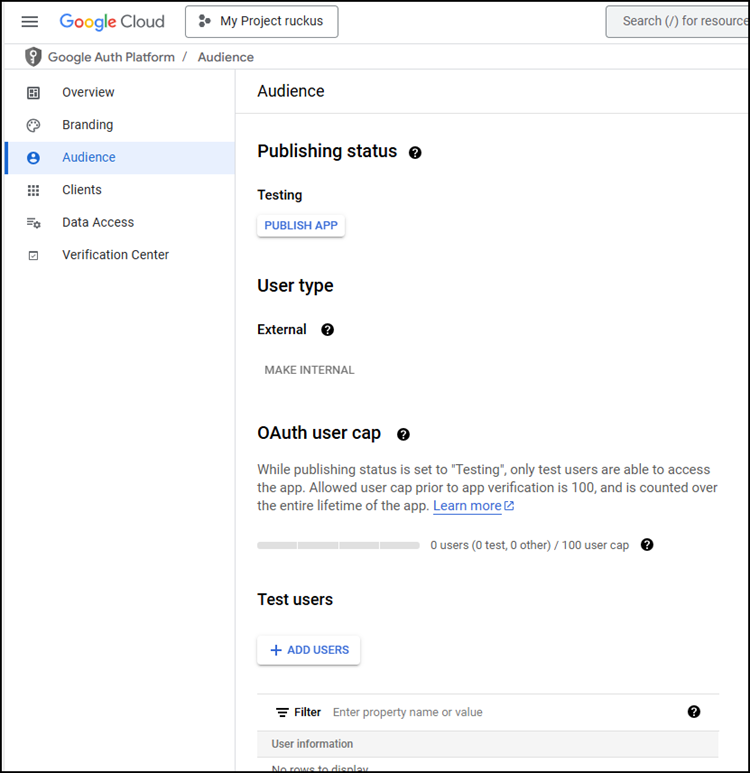Open Data Access section

pos(97,222)
